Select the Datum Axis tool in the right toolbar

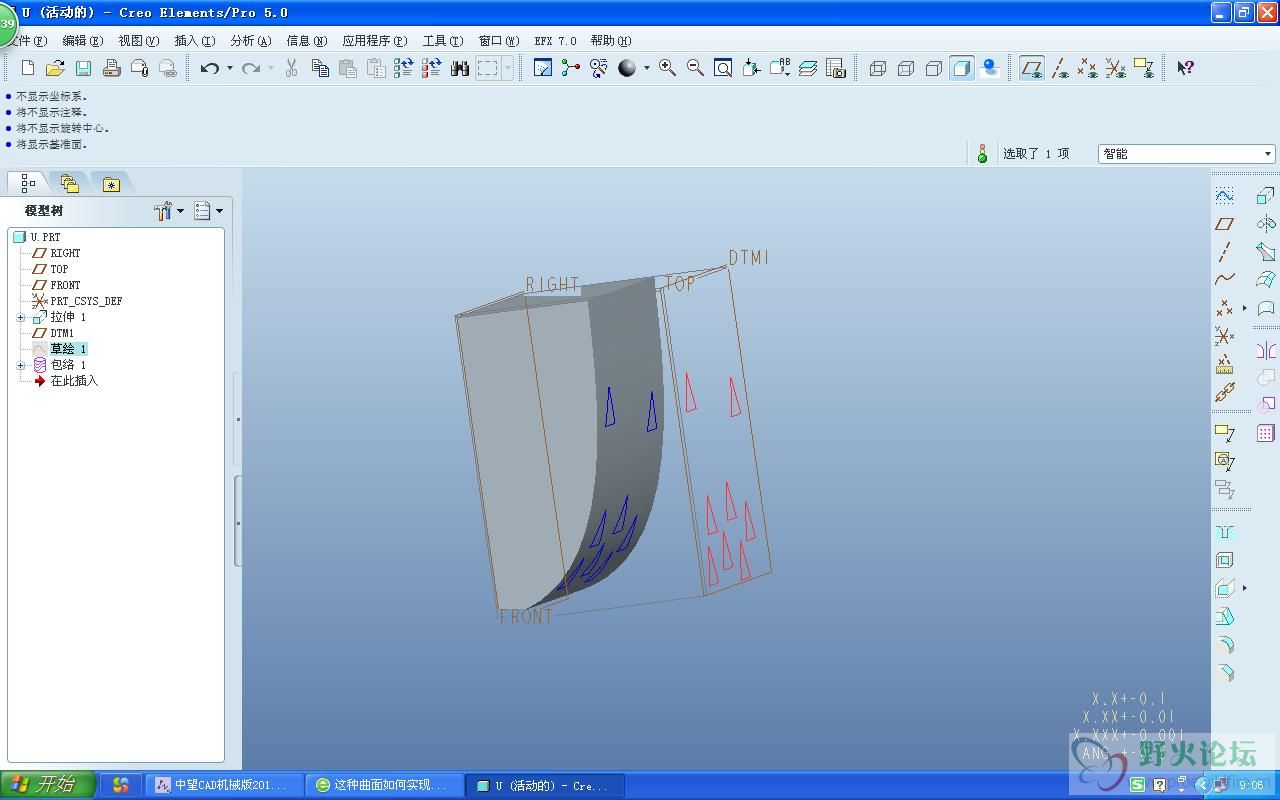(x=1224, y=252)
